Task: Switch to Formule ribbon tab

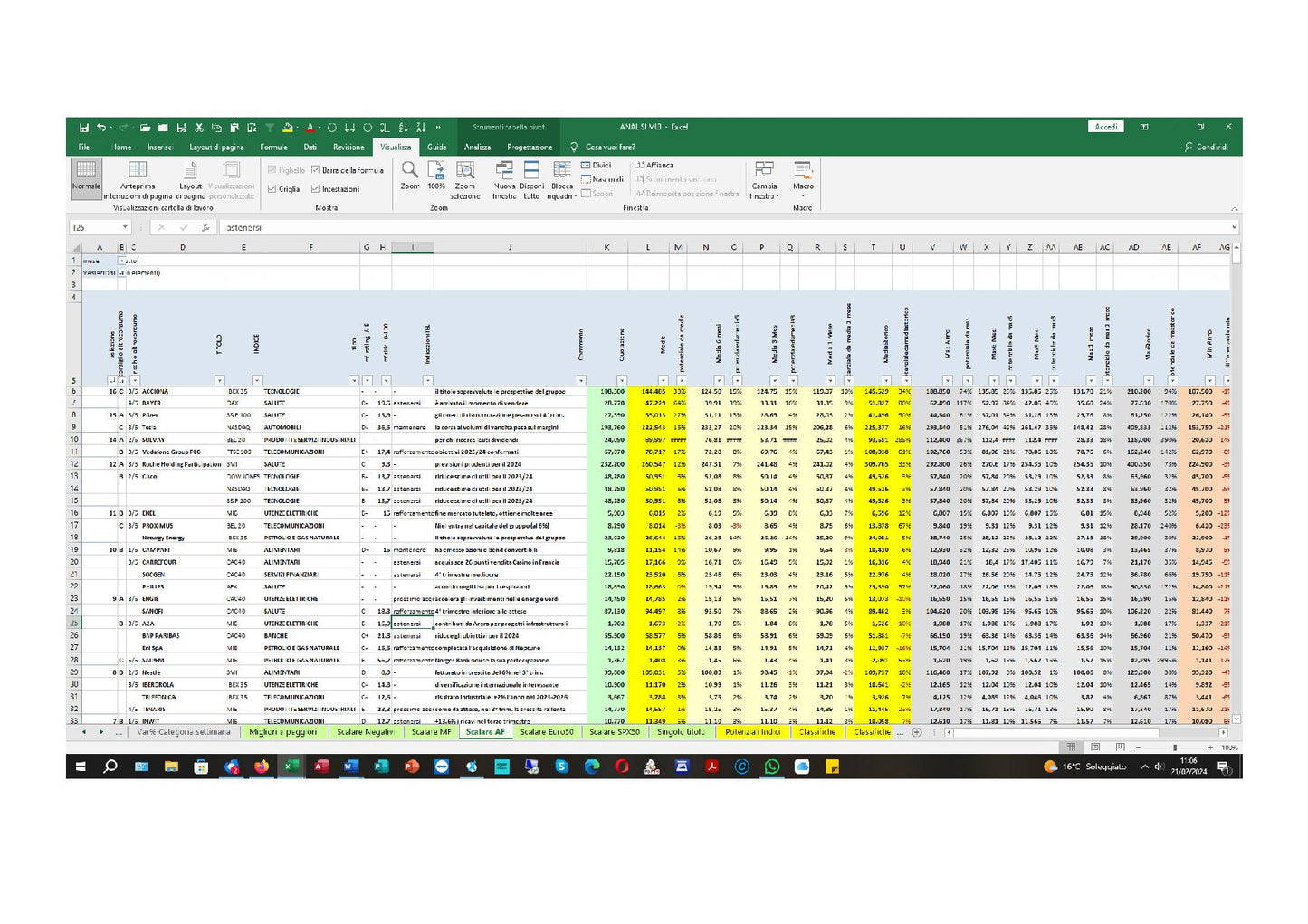Action: pyautogui.click(x=273, y=147)
